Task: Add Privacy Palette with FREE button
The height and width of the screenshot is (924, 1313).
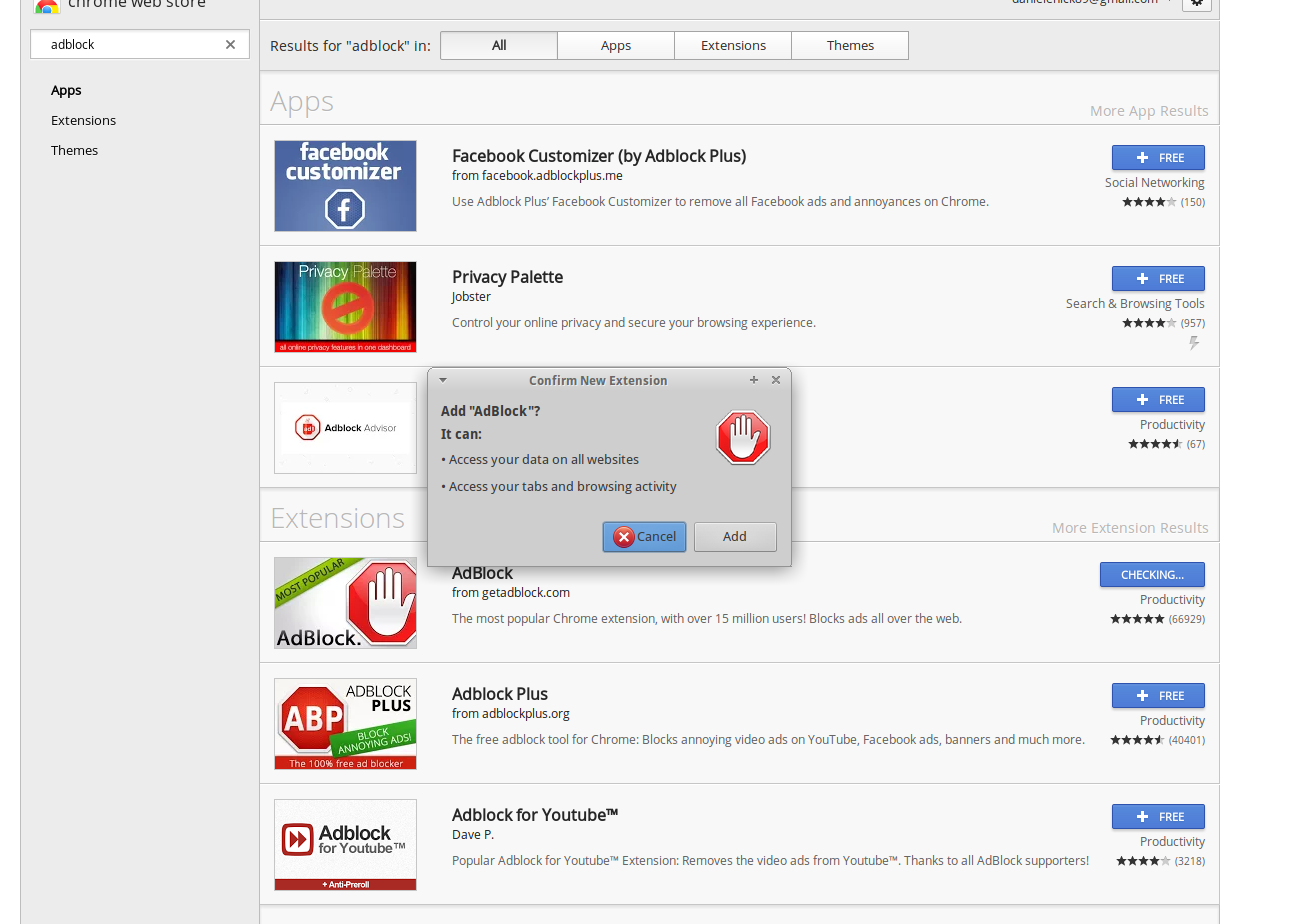Action: pyautogui.click(x=1158, y=279)
